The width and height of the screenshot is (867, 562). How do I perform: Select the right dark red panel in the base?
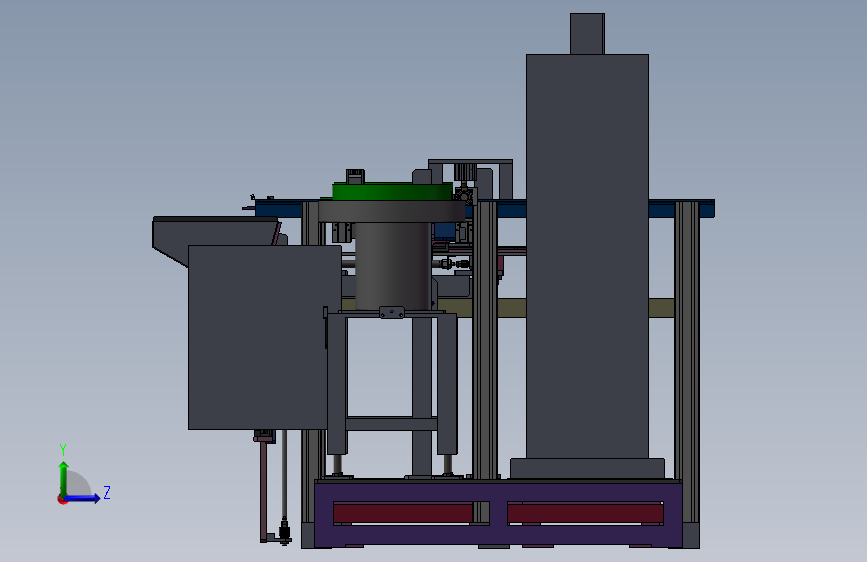[585, 513]
